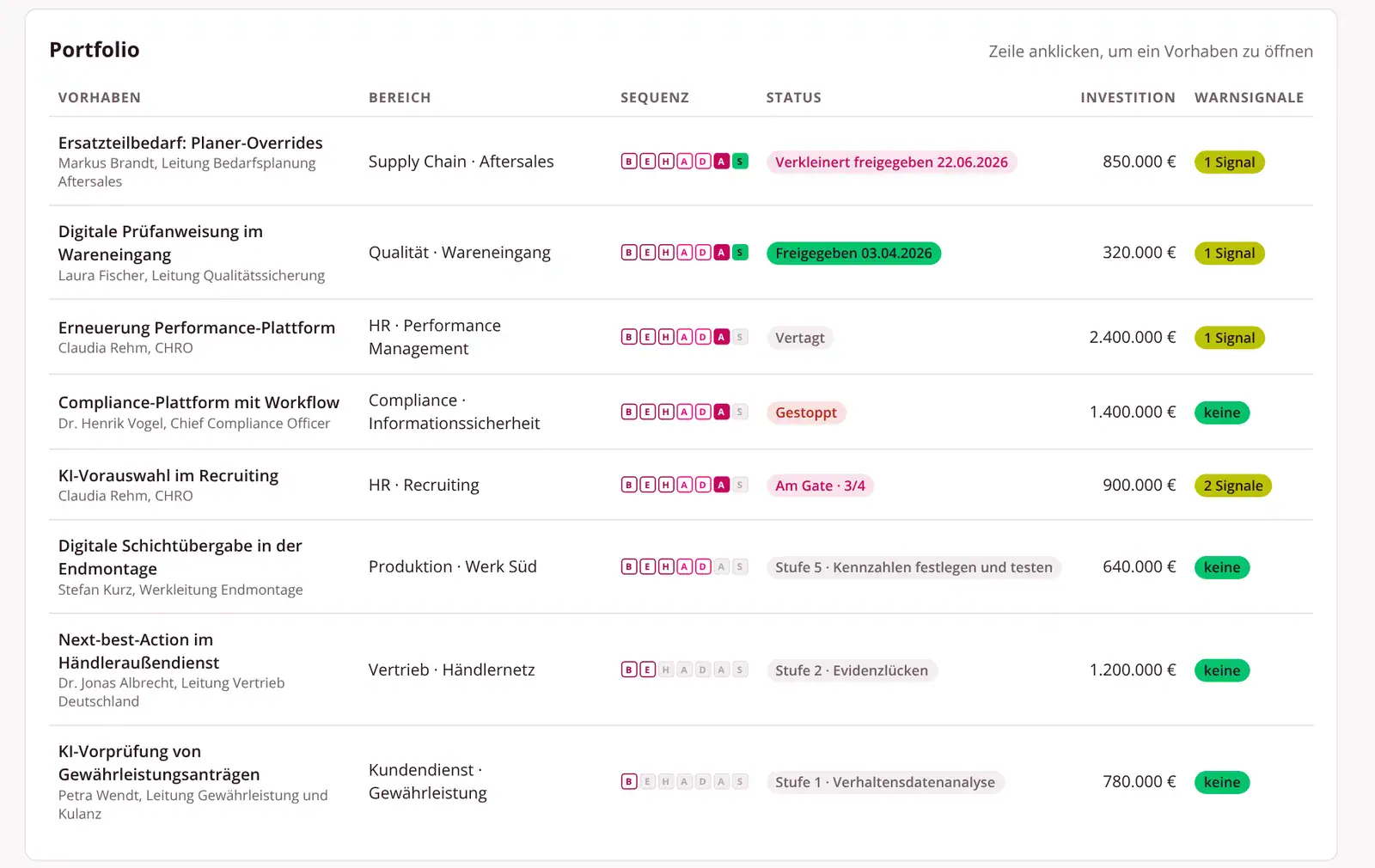
Task: Open Digitale Prüfanweisung im Wareneingang
Action: (681, 253)
